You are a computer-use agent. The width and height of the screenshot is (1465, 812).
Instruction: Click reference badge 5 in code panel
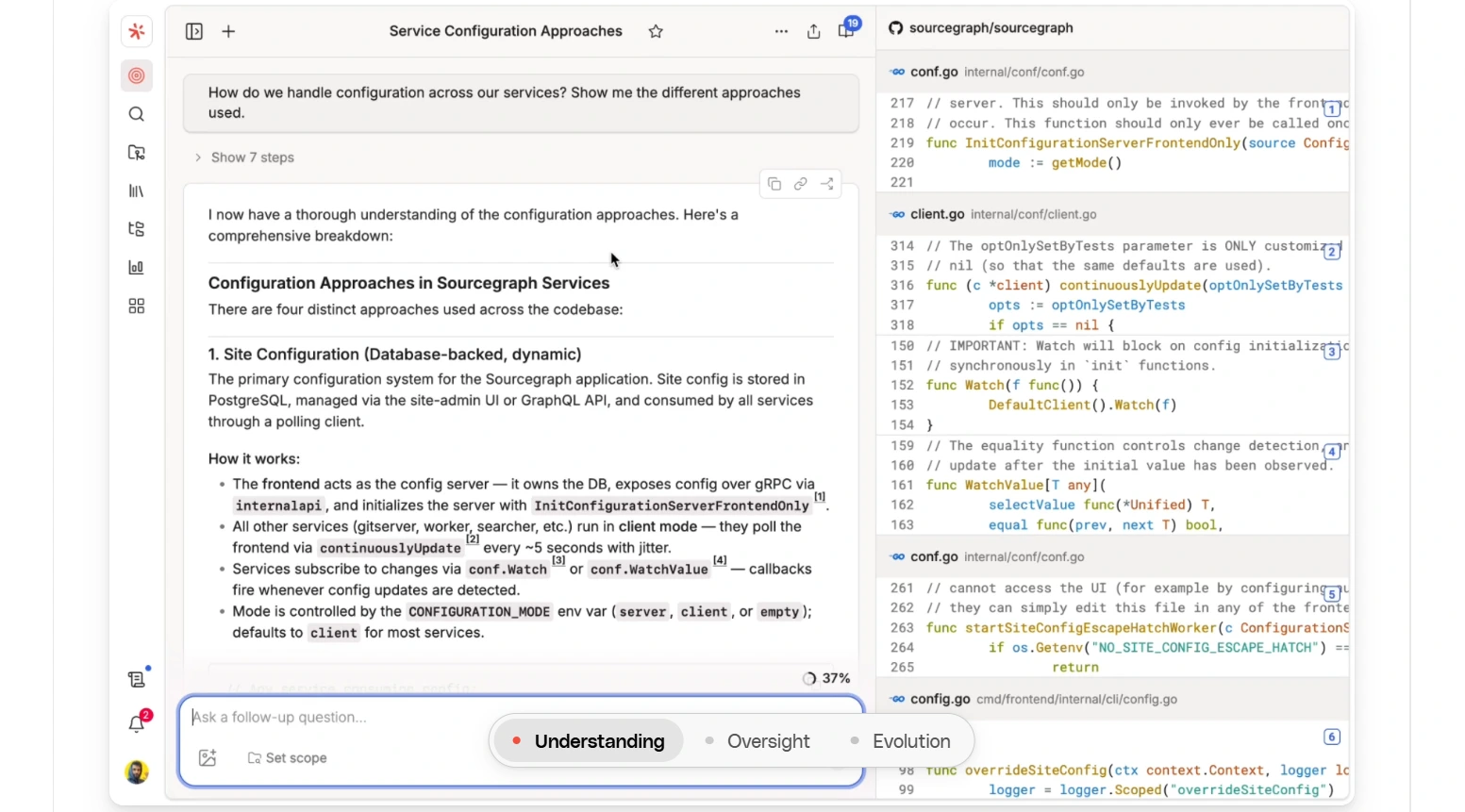(x=1332, y=594)
